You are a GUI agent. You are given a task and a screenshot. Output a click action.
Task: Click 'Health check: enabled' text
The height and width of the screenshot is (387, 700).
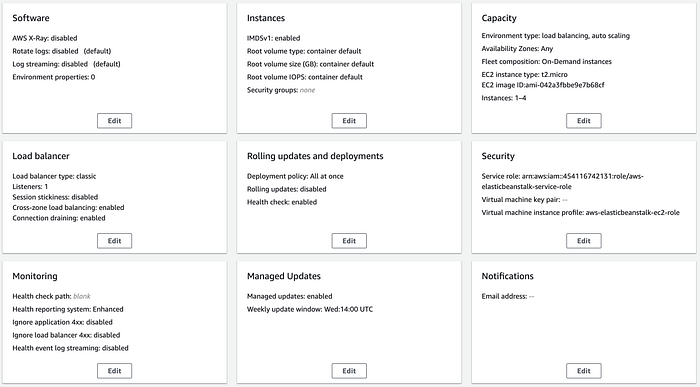(x=282, y=202)
